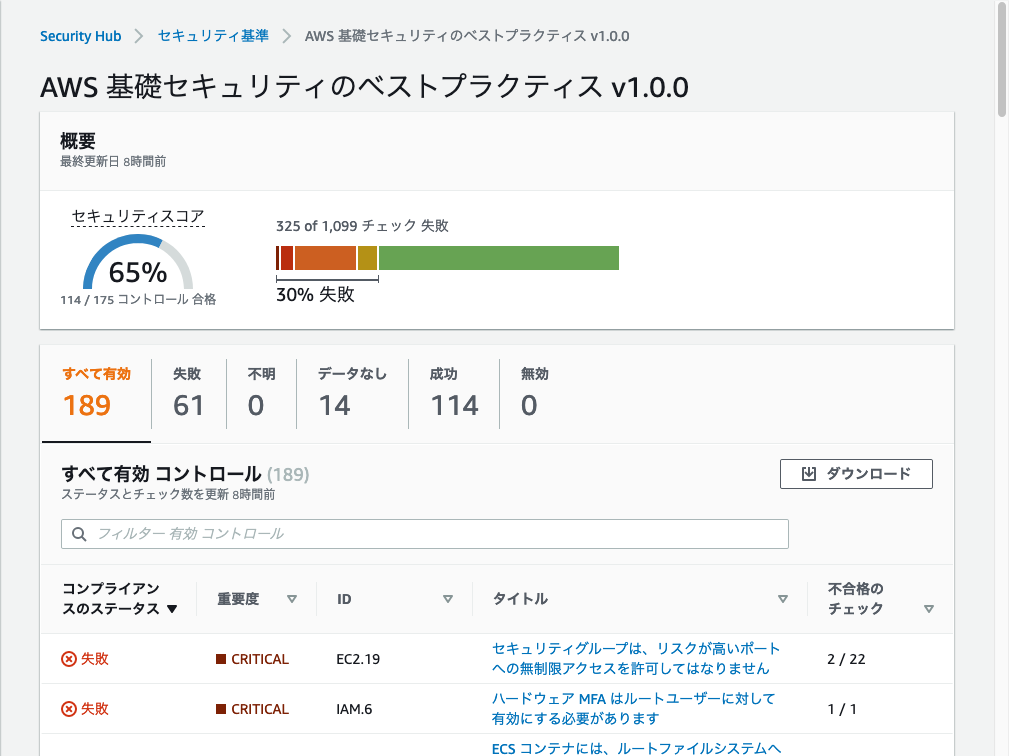Click the search magnifier icon in filter box

78,534
